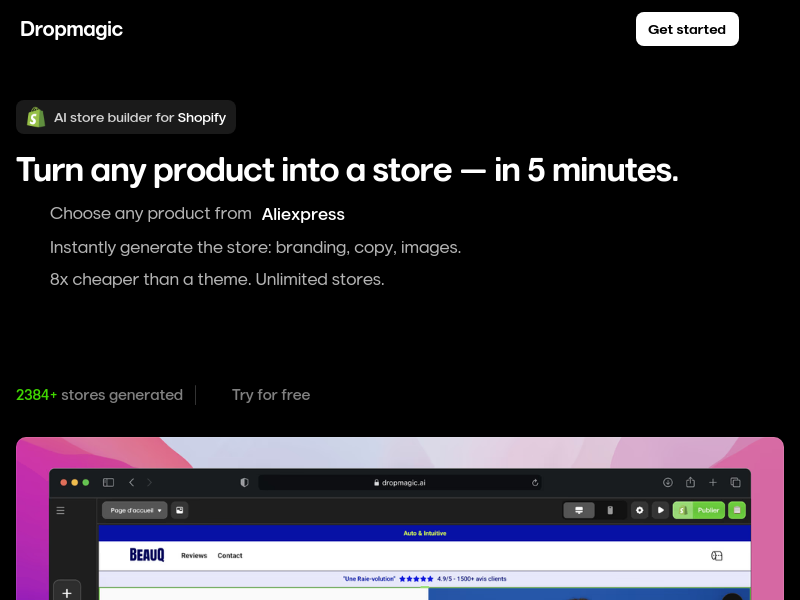The width and height of the screenshot is (800, 600).
Task: Click the Shopify bag icon
Action: (36, 117)
